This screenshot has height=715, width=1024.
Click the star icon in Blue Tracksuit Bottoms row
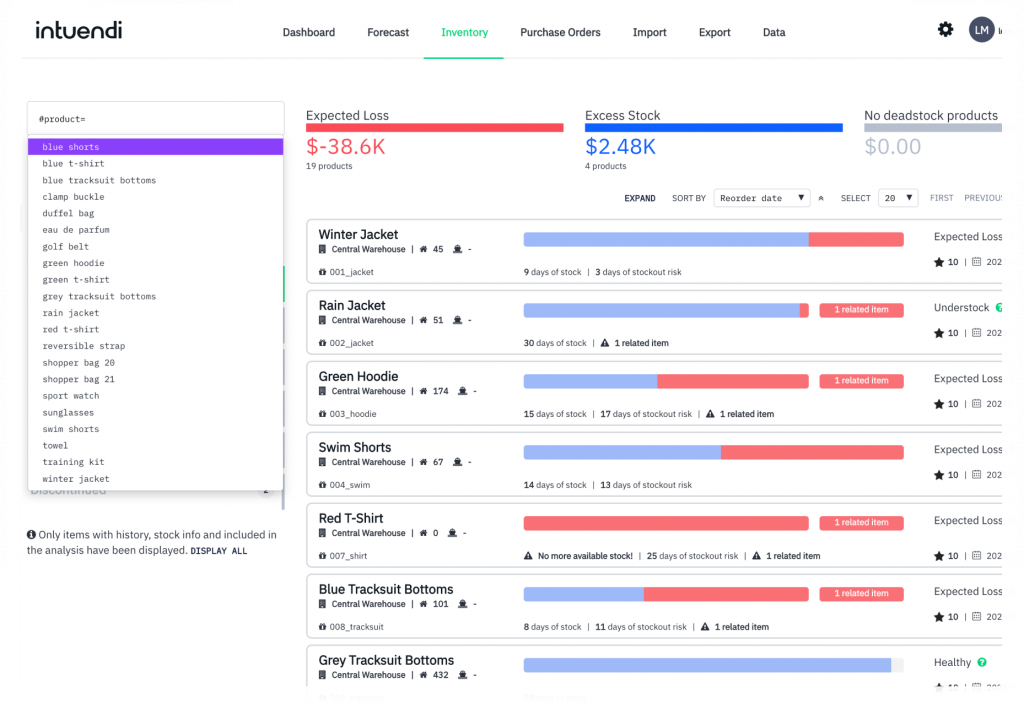click(938, 616)
